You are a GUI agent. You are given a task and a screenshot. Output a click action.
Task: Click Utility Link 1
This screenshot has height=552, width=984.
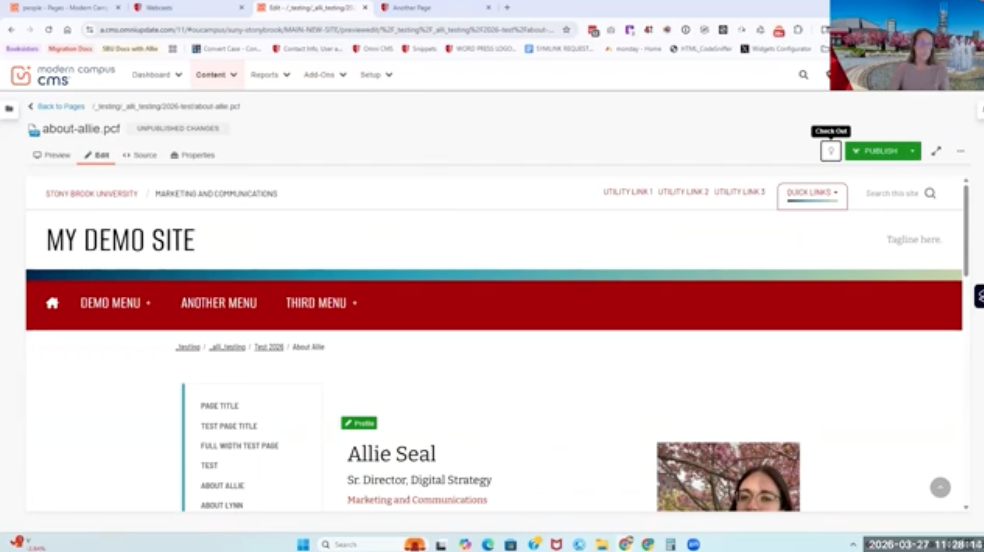coord(628,192)
